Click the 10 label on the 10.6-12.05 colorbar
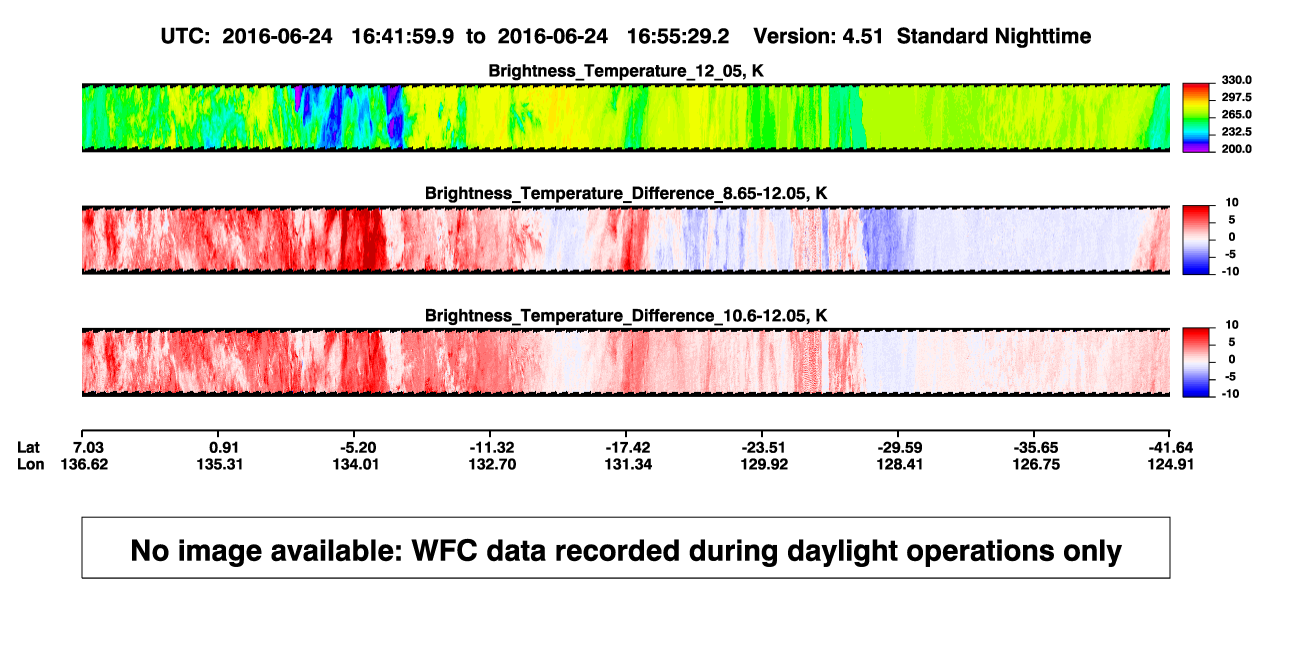 pyautogui.click(x=1231, y=325)
